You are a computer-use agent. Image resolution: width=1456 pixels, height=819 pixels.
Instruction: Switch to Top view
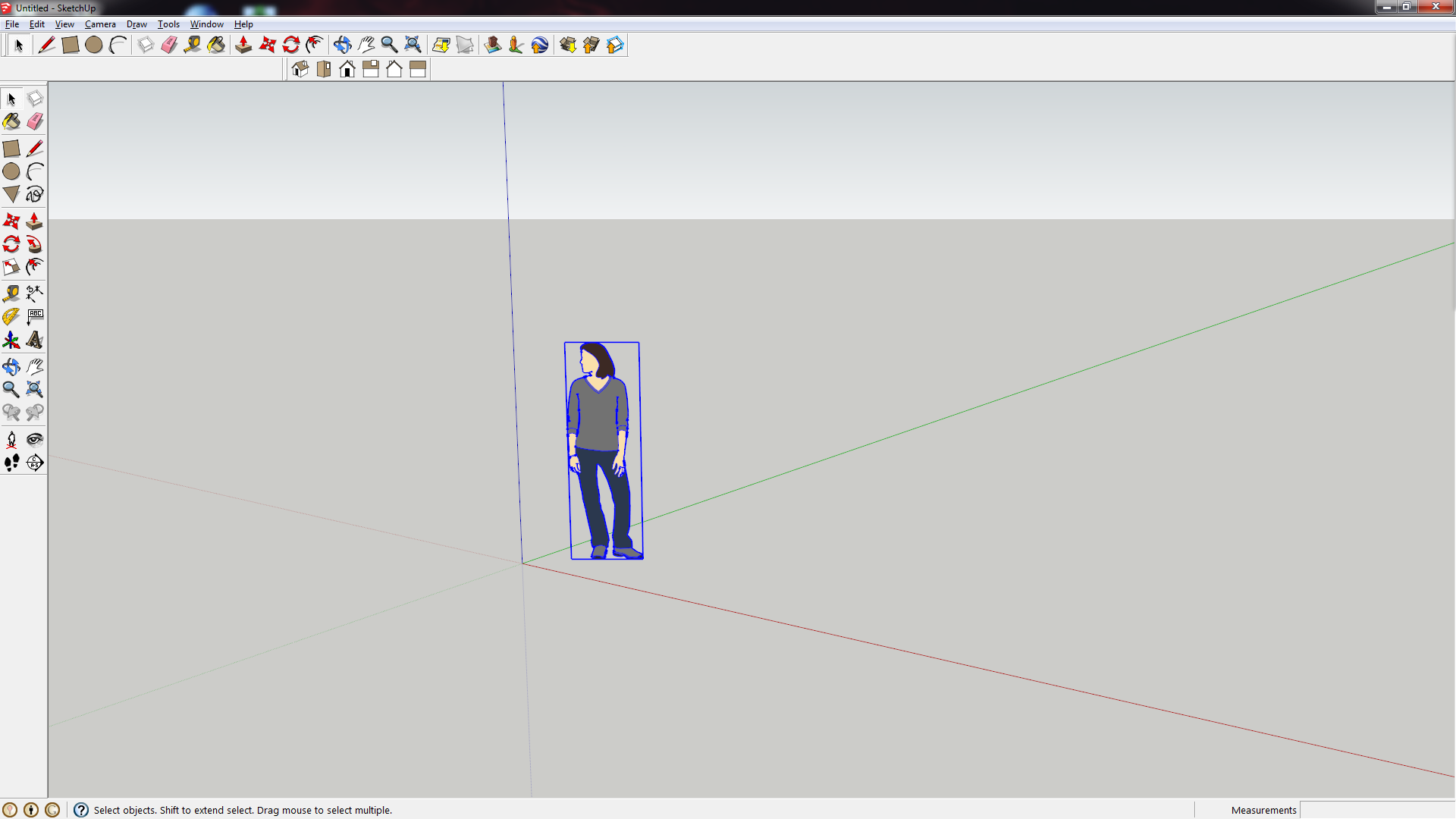coord(324,70)
